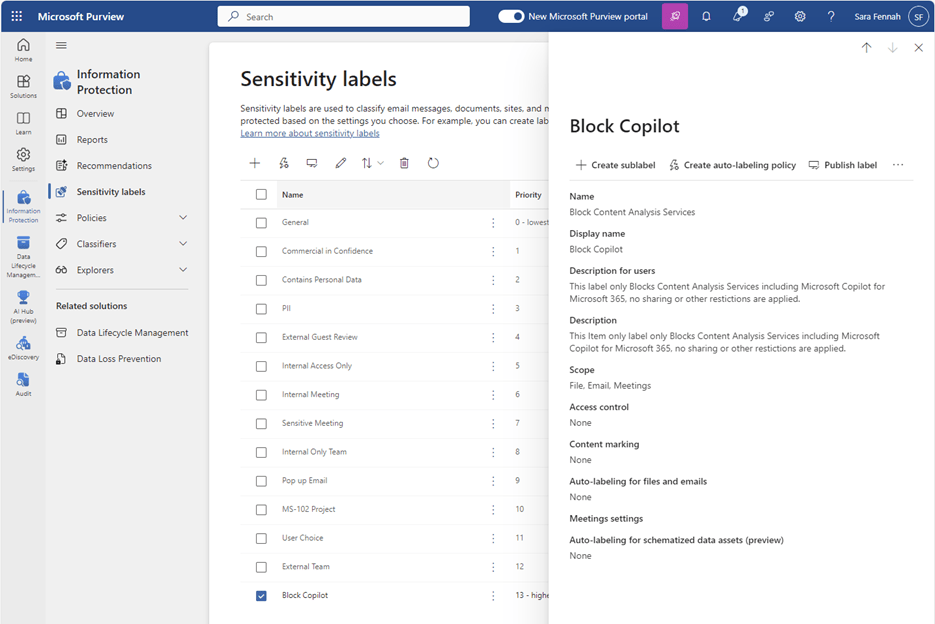Click the plus icon to create a label
The height and width of the screenshot is (624, 935).
tap(255, 163)
